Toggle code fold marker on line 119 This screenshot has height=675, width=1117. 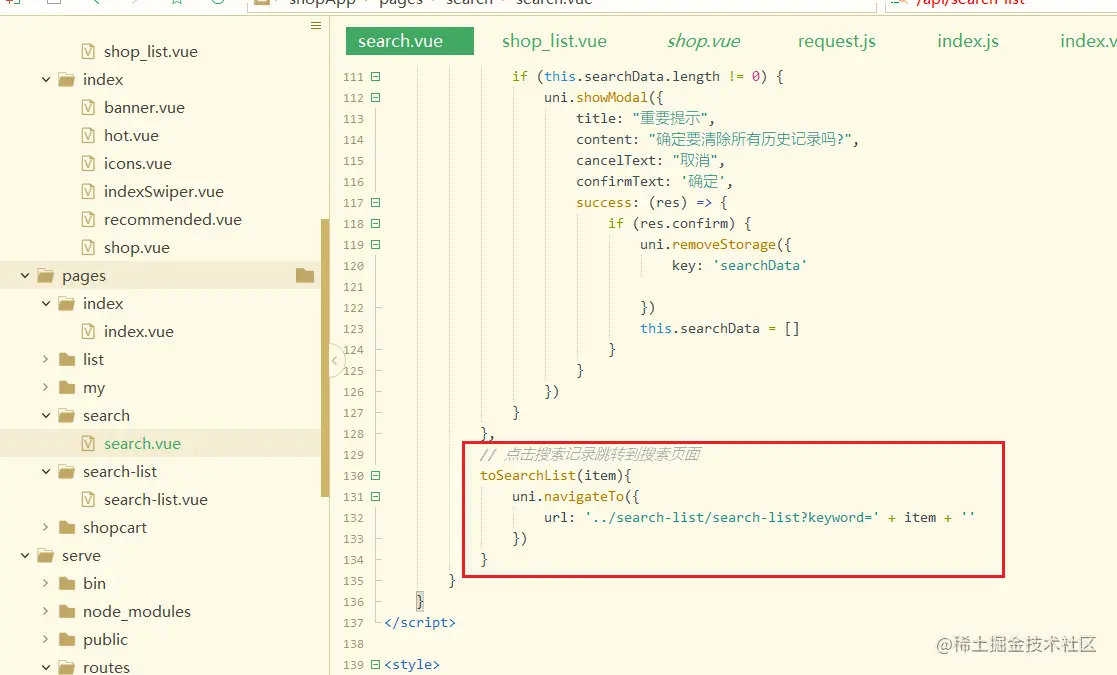[x=375, y=244]
